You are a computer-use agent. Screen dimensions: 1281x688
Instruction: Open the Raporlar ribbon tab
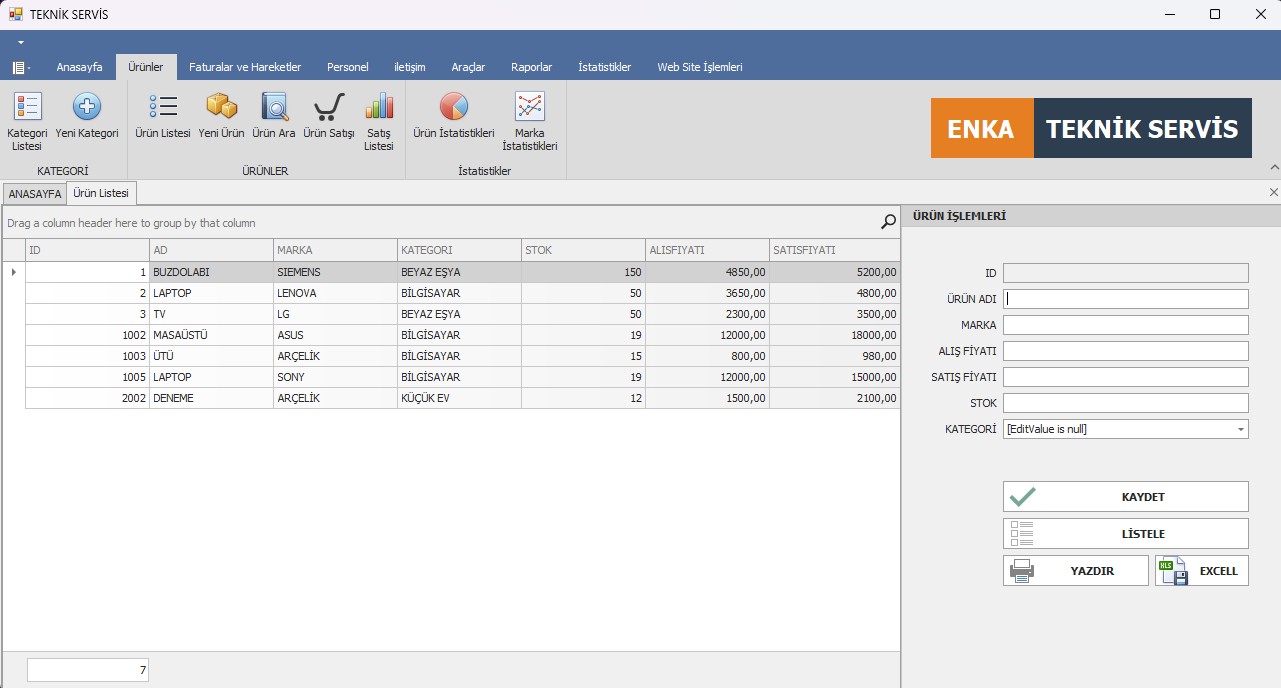pyautogui.click(x=531, y=67)
